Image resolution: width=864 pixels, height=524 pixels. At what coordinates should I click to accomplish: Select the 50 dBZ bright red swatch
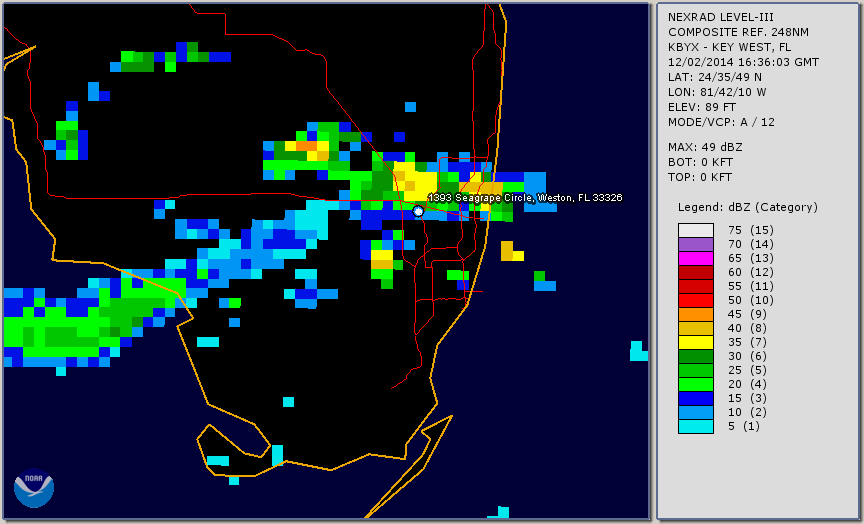(695, 300)
